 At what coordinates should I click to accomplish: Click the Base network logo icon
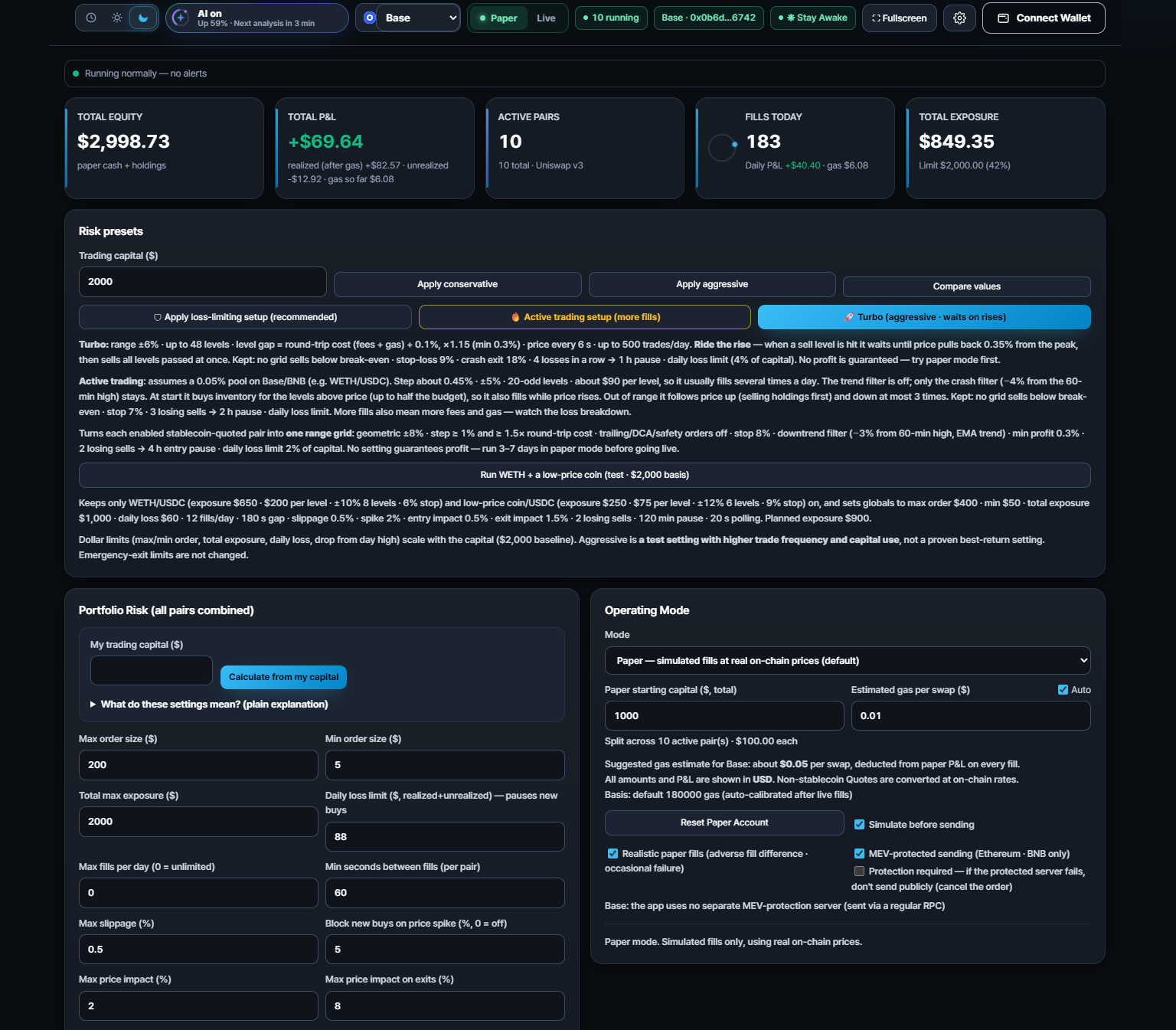point(370,18)
